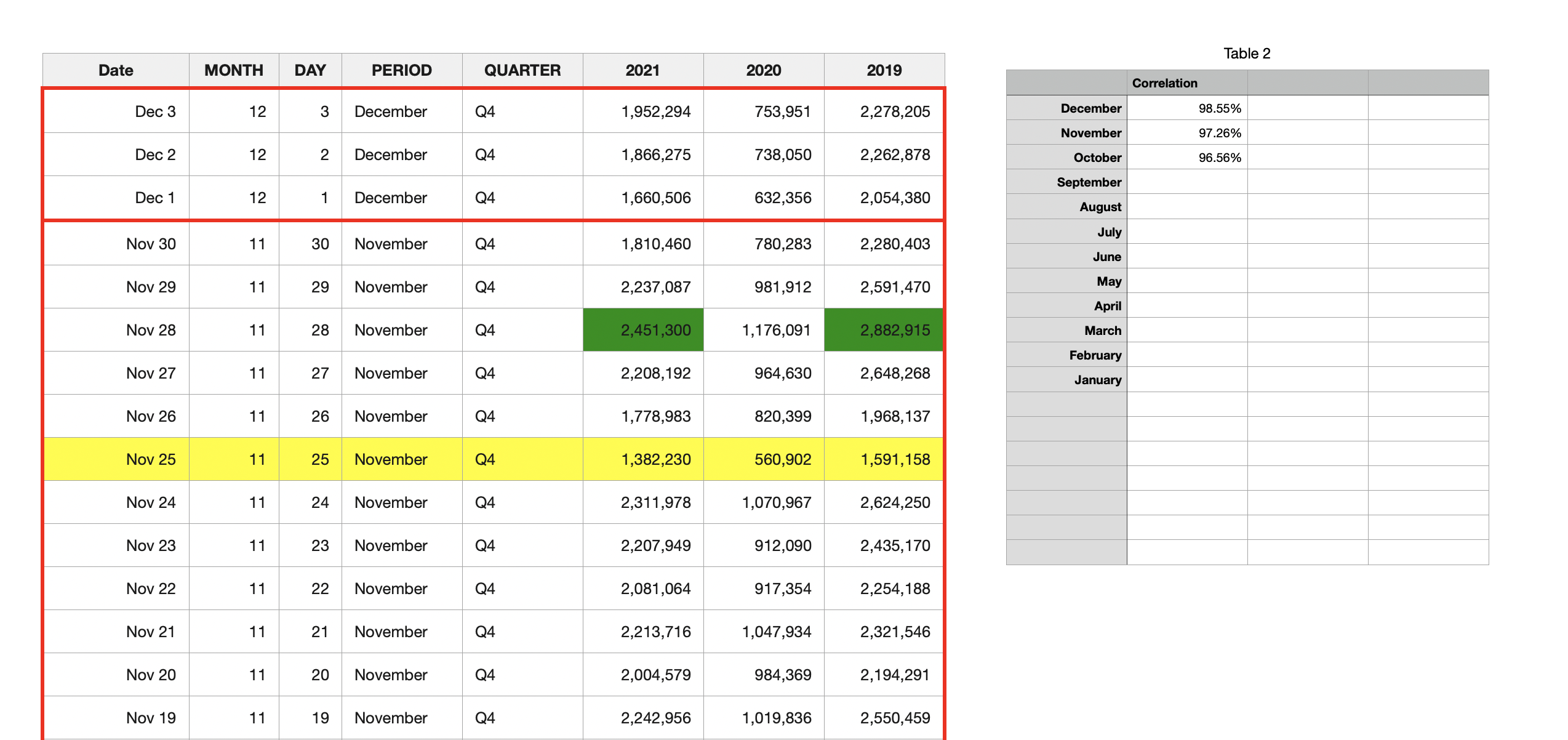
Task: Click the 917,354 cell
Action: (764, 589)
